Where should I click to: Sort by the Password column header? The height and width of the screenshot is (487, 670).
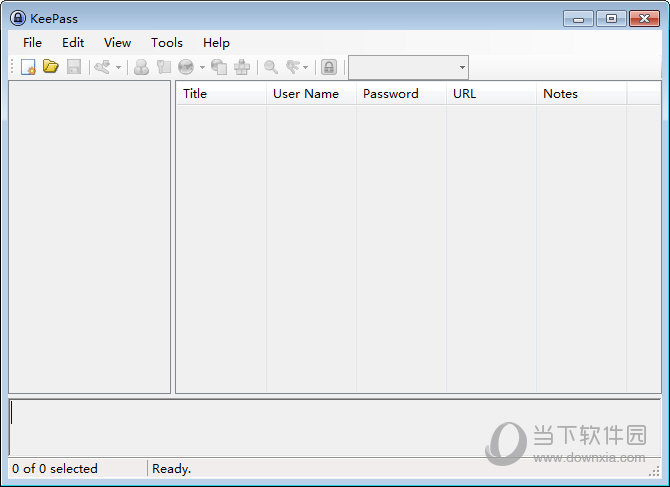pos(402,94)
